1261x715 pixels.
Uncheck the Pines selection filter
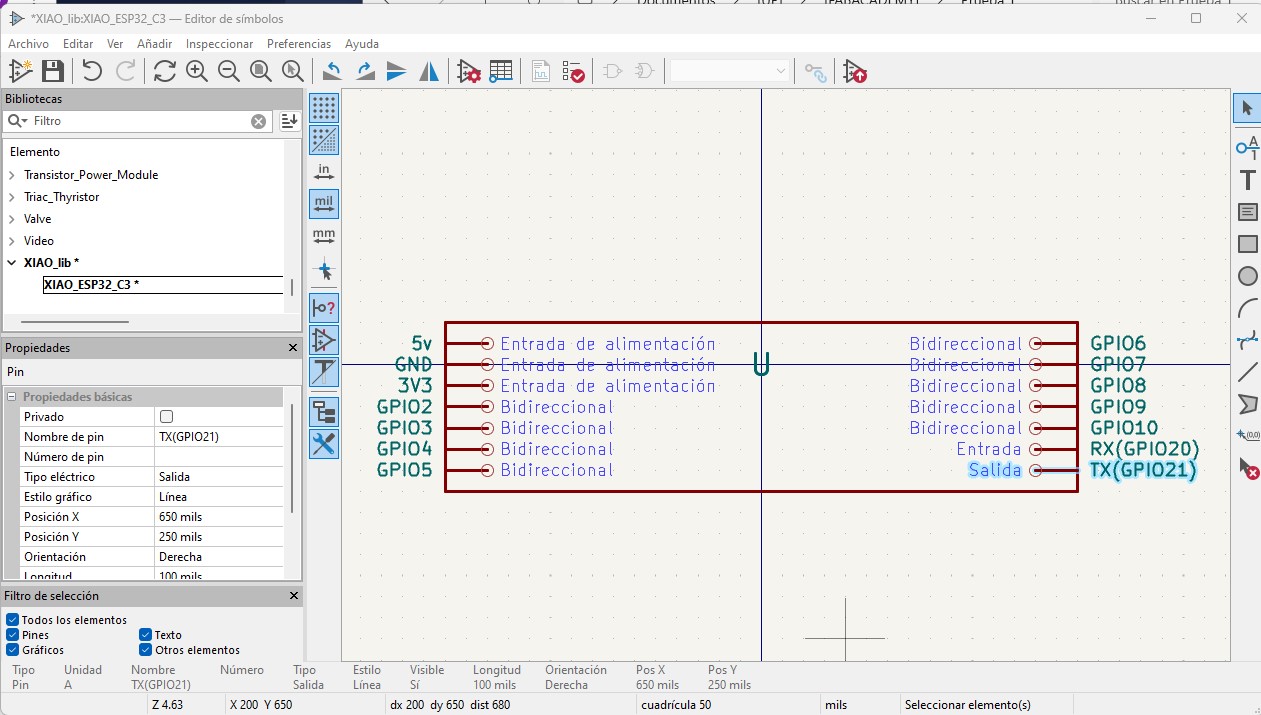[x=13, y=635]
